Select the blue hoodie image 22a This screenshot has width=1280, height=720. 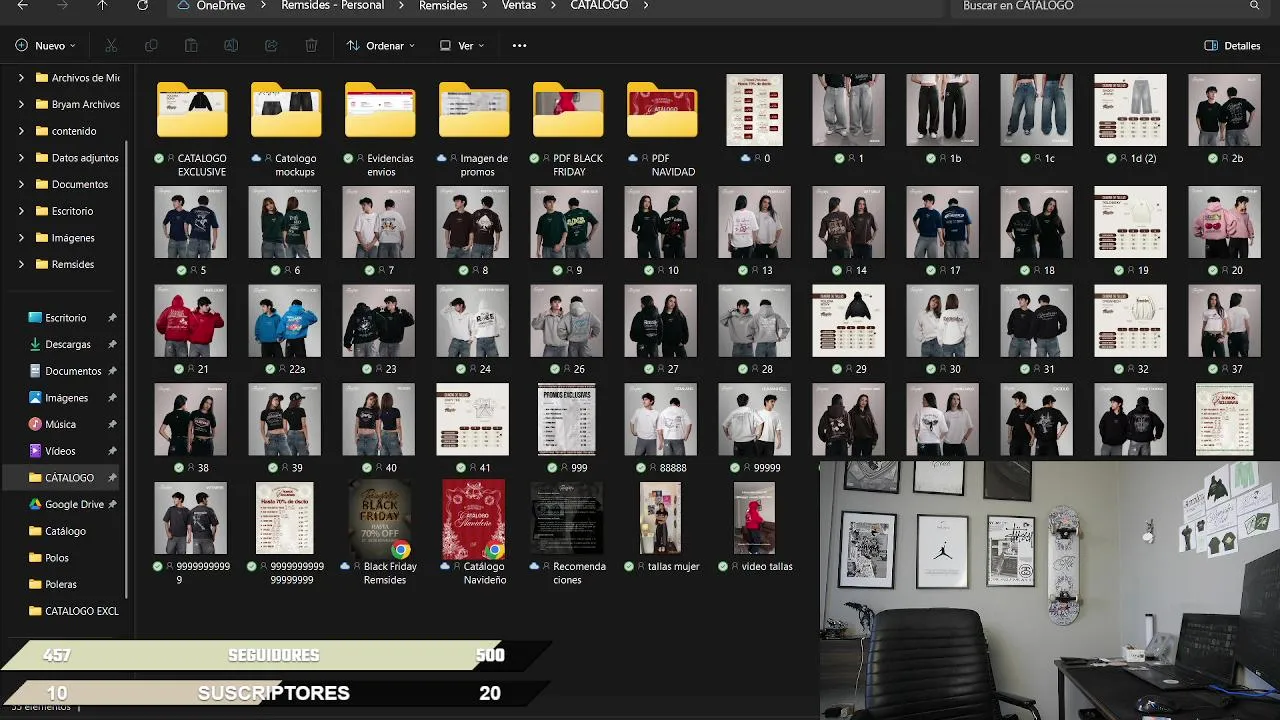285,321
